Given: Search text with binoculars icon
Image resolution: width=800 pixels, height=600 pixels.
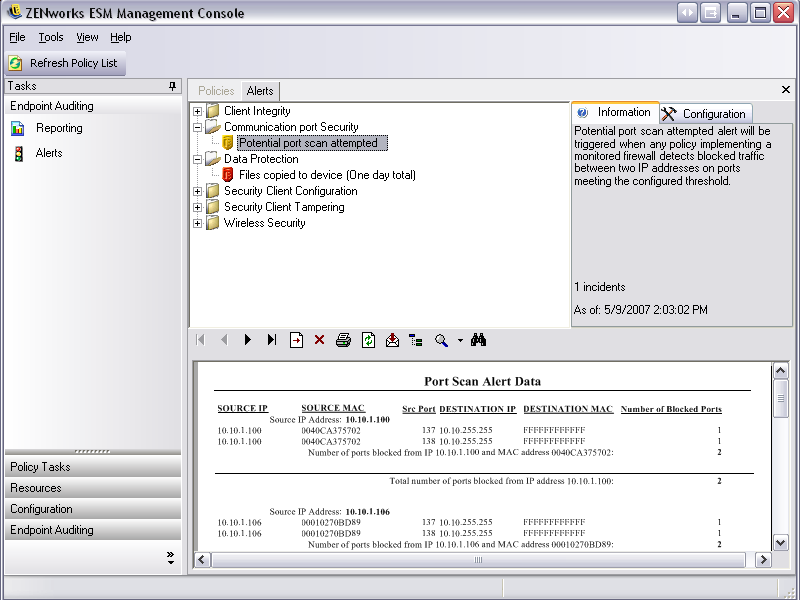Looking at the screenshot, I should (x=478, y=340).
